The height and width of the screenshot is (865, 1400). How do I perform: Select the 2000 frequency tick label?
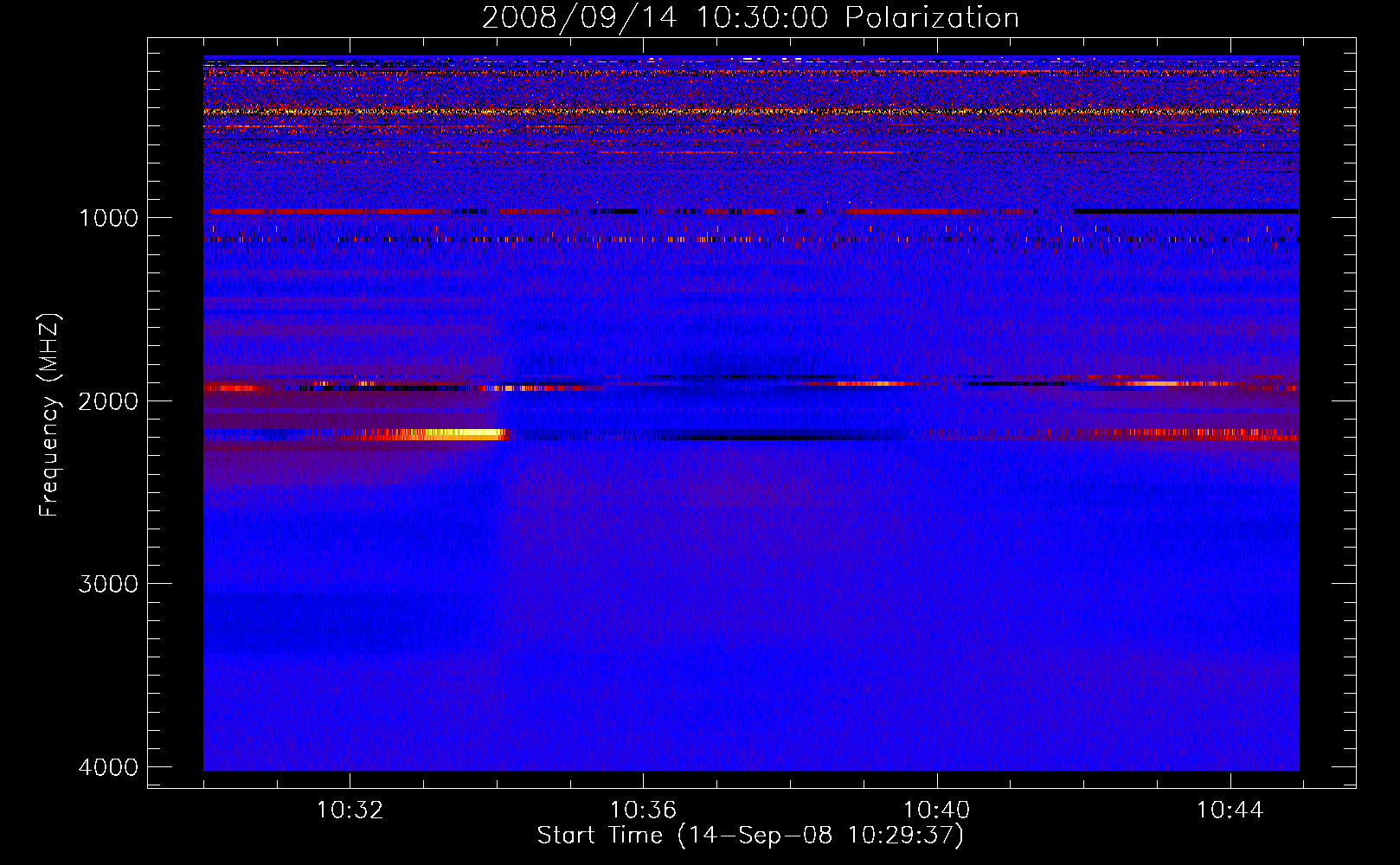click(x=108, y=400)
